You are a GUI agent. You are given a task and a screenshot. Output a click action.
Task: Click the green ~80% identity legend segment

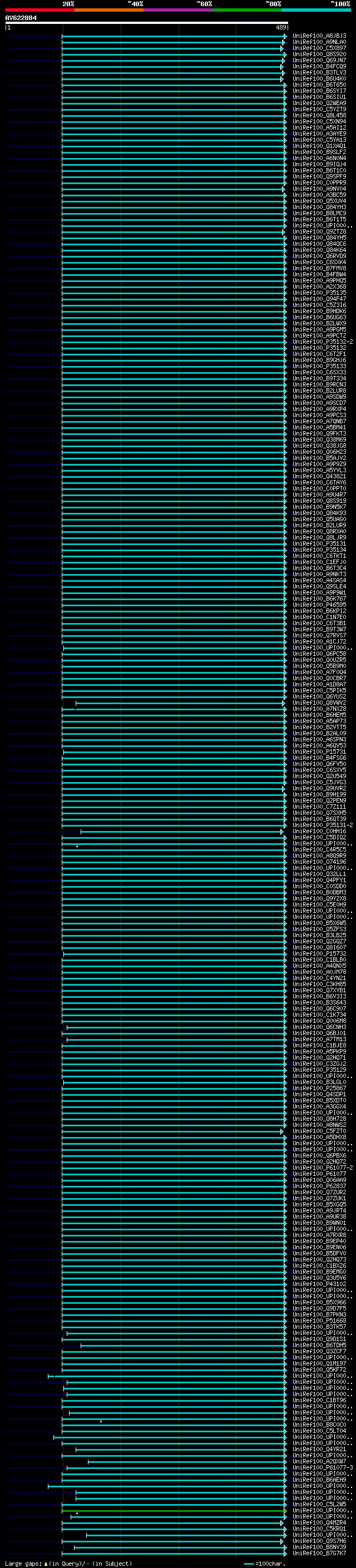tap(246, 10)
